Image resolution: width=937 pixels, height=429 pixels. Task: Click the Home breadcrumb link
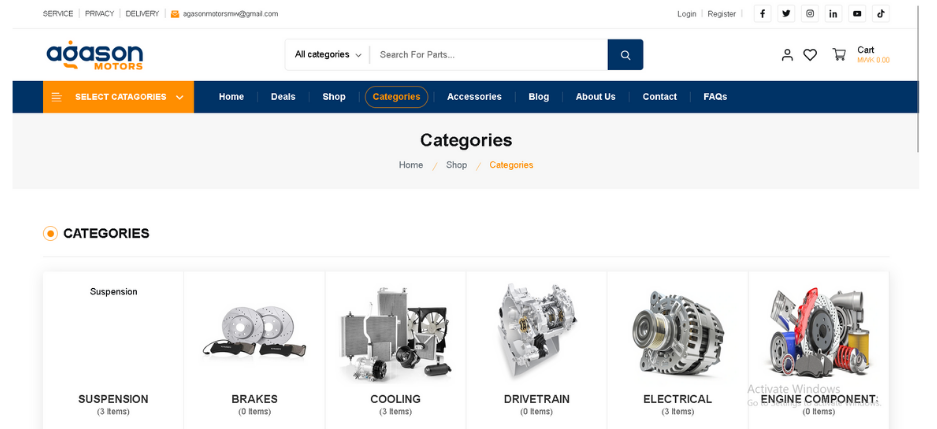tap(411, 165)
